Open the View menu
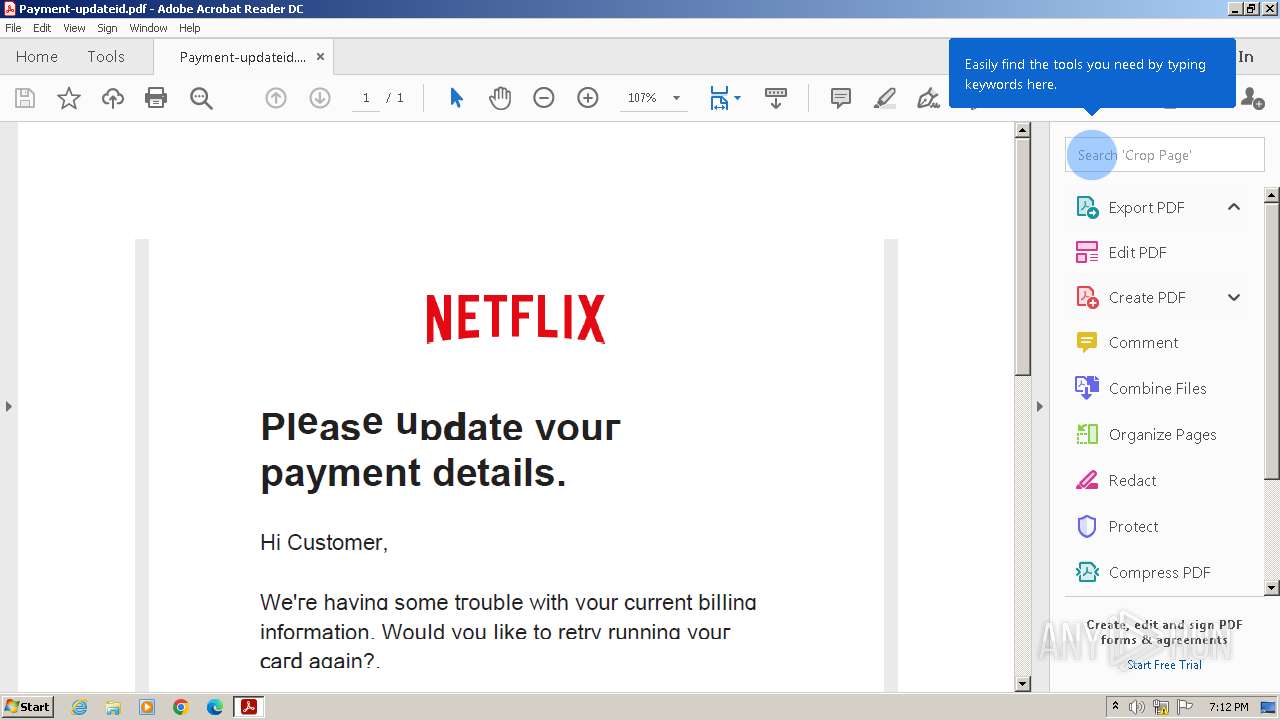 click(74, 28)
